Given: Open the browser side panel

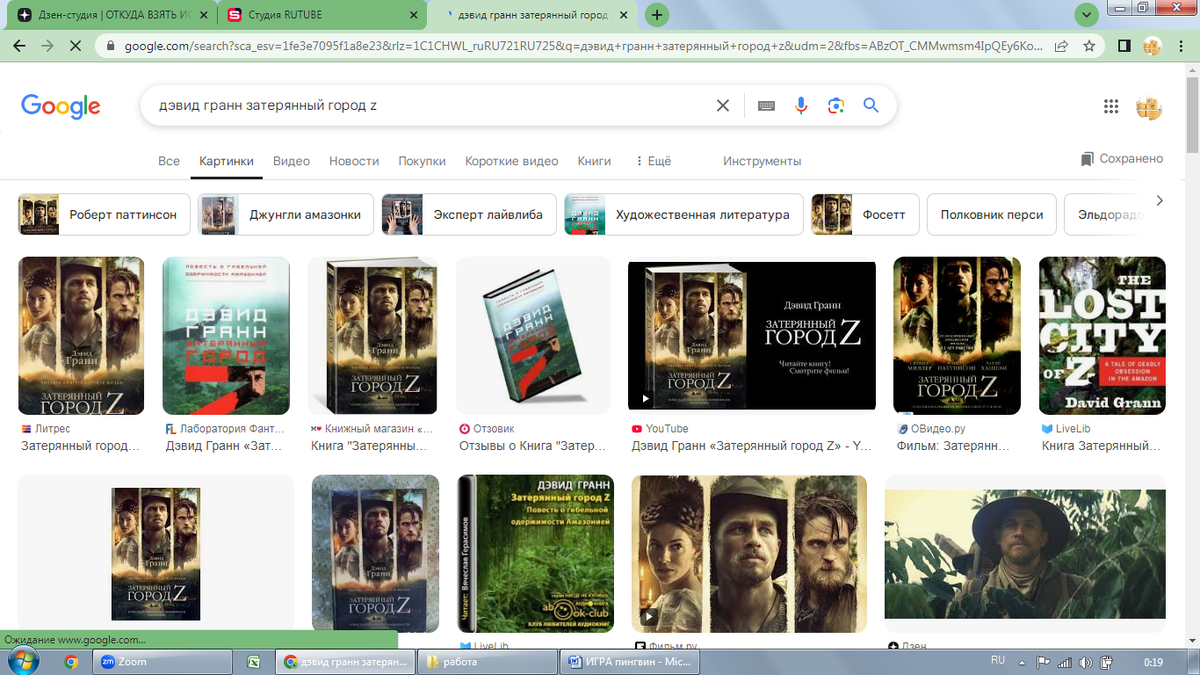Looking at the screenshot, I should pos(1124,46).
